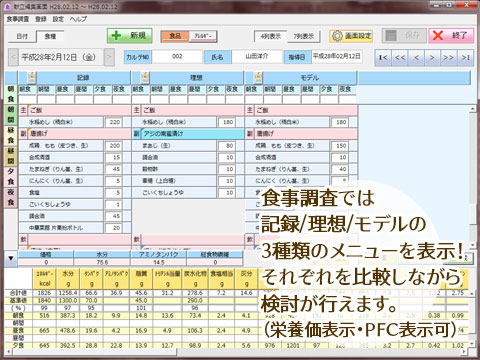480x360 pixels.
Task: Click the 氏名 field showing 山田洋介
Action: pos(257,57)
